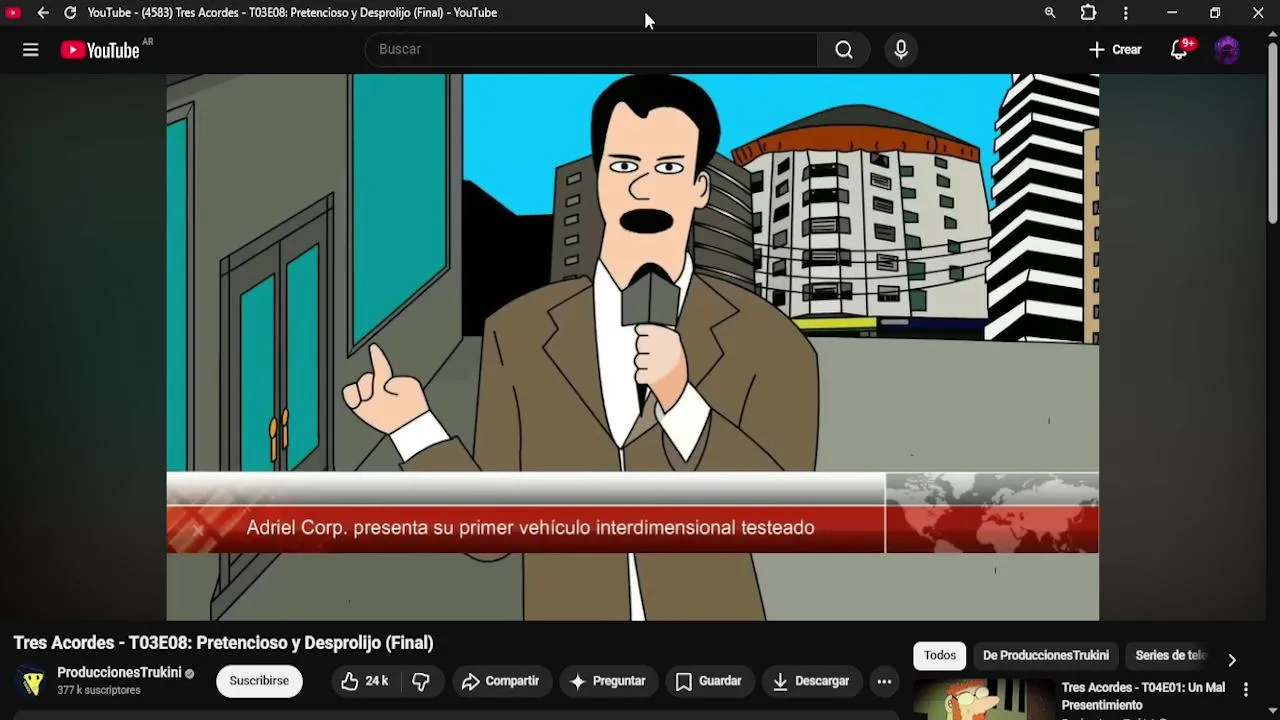Click in the Buscar search field

tap(591, 50)
